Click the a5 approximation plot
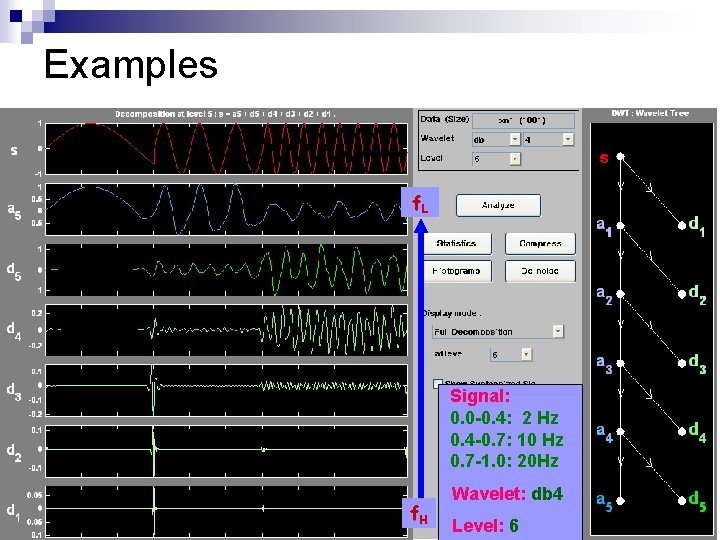 pyautogui.click(x=226, y=209)
